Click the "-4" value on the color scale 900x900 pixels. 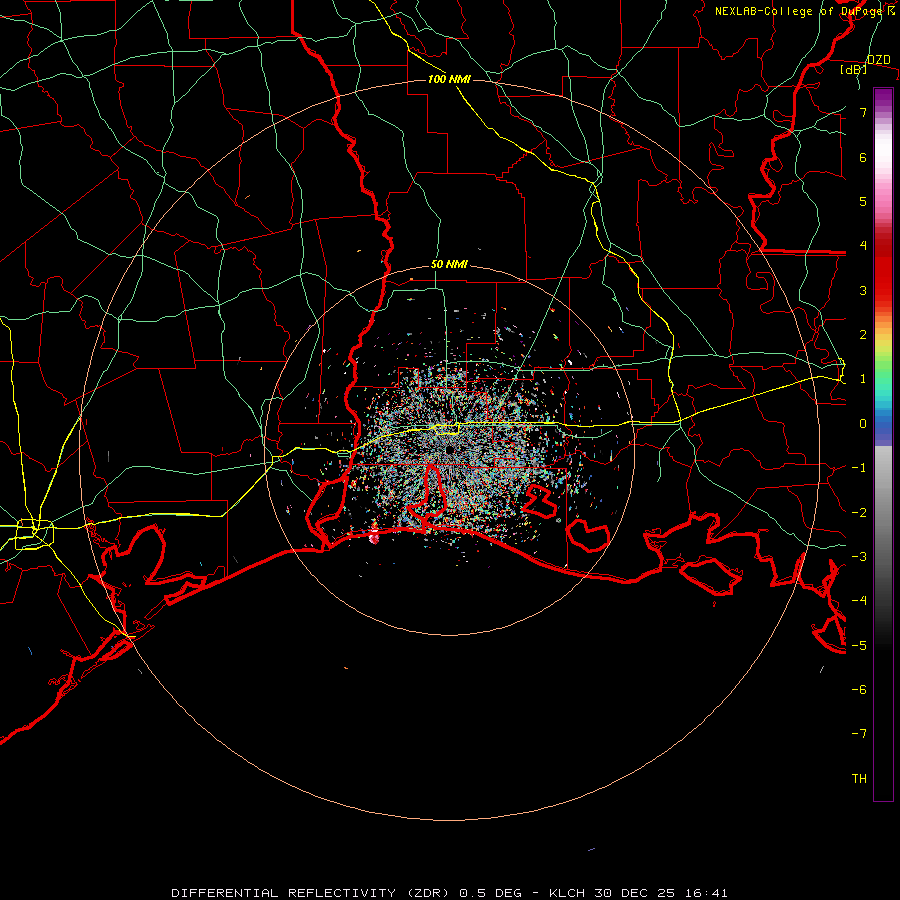(x=859, y=601)
